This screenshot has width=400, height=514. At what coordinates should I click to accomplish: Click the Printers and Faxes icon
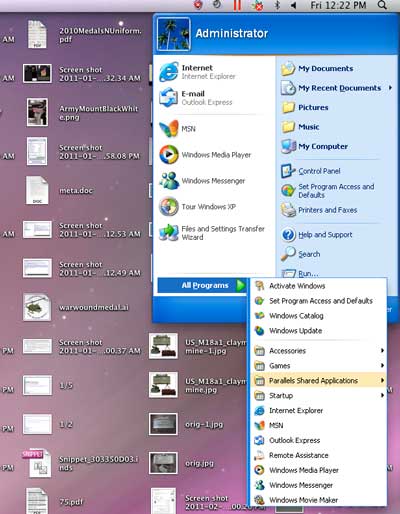click(x=288, y=210)
